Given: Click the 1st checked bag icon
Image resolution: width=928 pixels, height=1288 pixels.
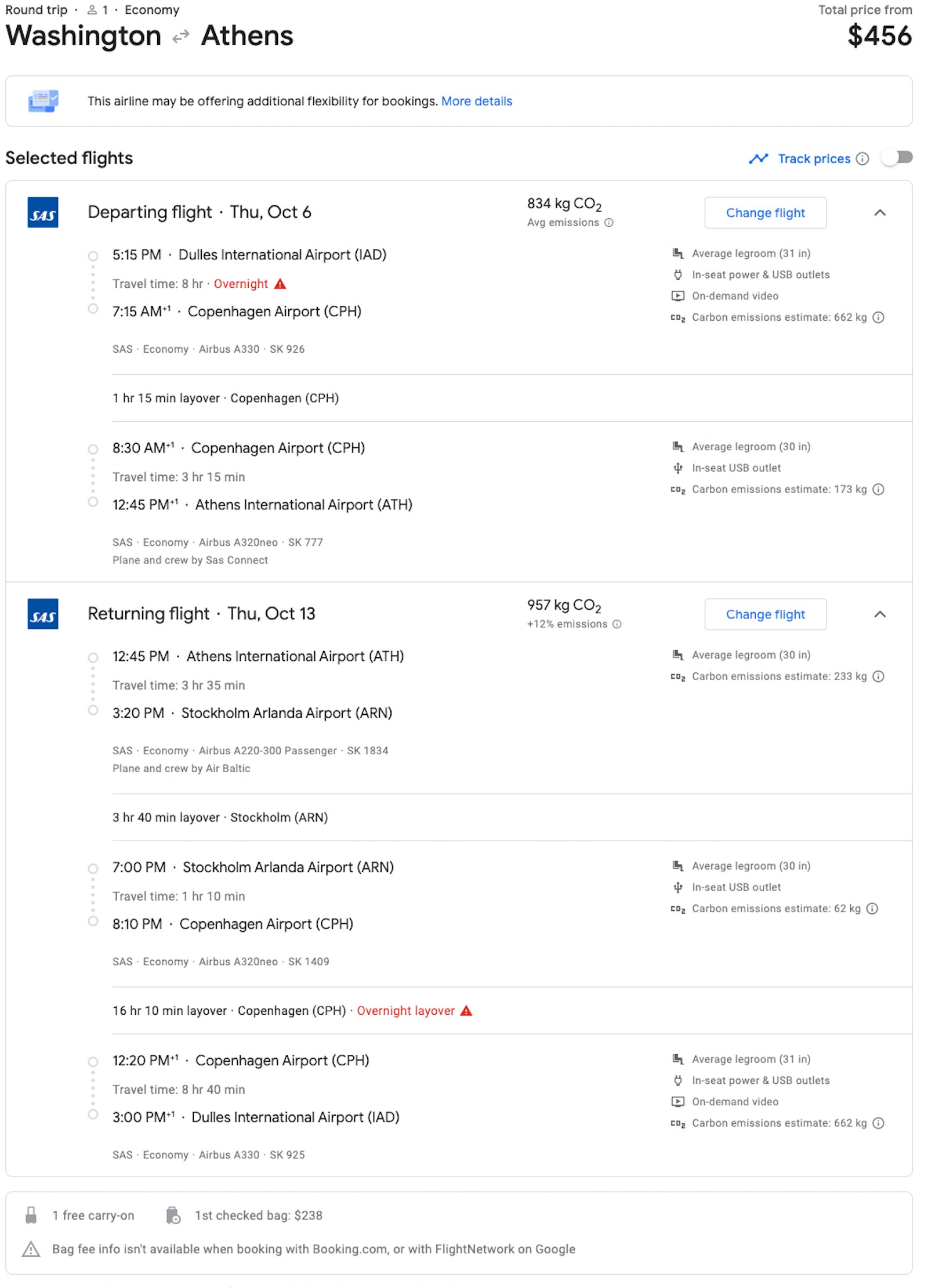Looking at the screenshot, I should (174, 1214).
